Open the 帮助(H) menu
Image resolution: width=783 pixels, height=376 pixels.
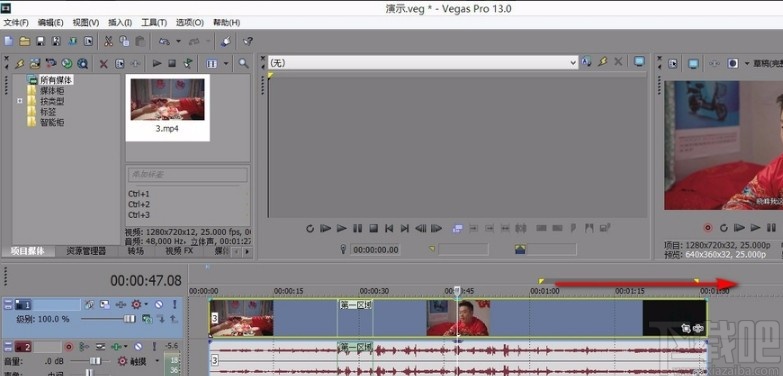(x=227, y=22)
